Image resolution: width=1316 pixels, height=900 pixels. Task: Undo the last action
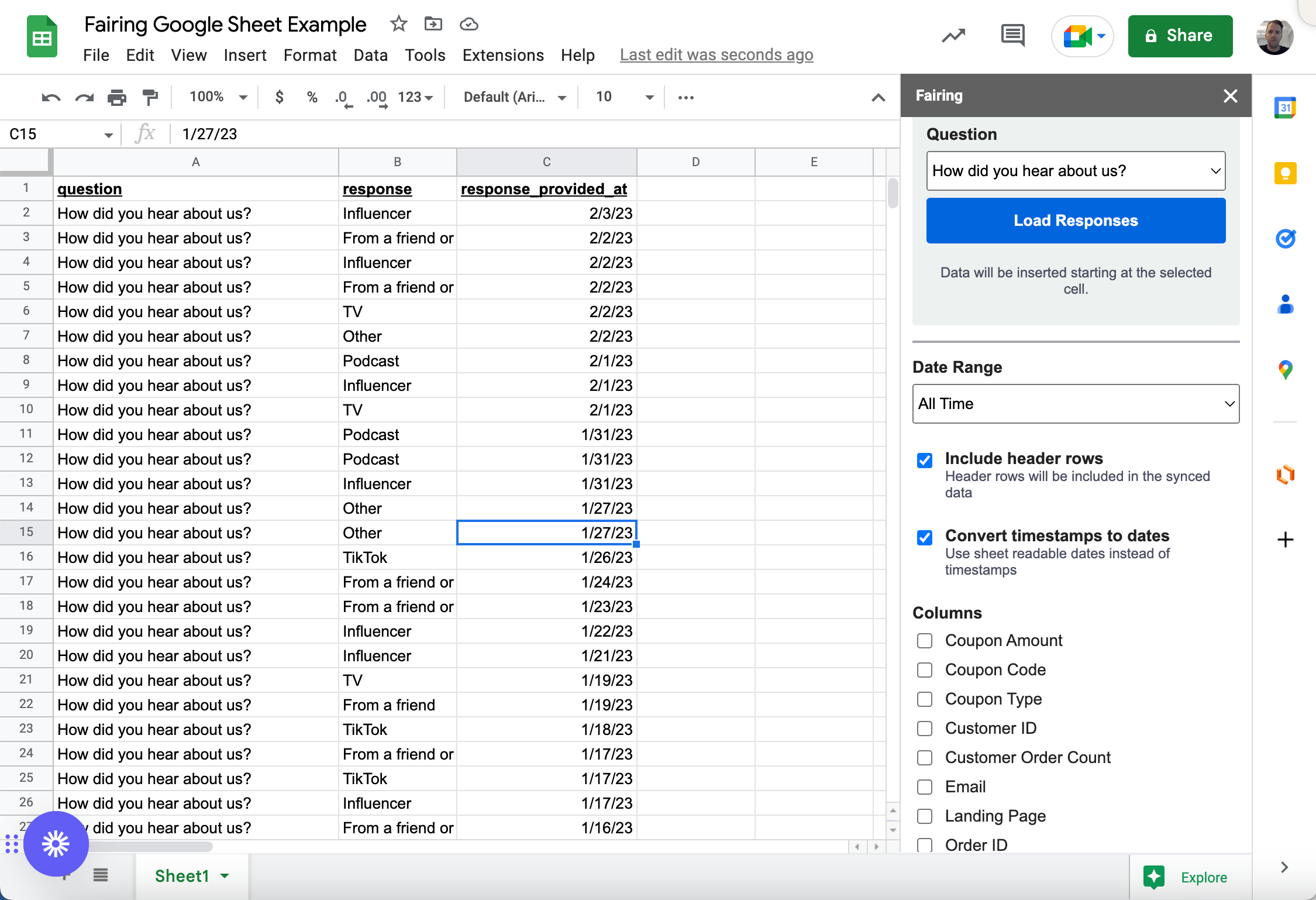pyautogui.click(x=50, y=97)
